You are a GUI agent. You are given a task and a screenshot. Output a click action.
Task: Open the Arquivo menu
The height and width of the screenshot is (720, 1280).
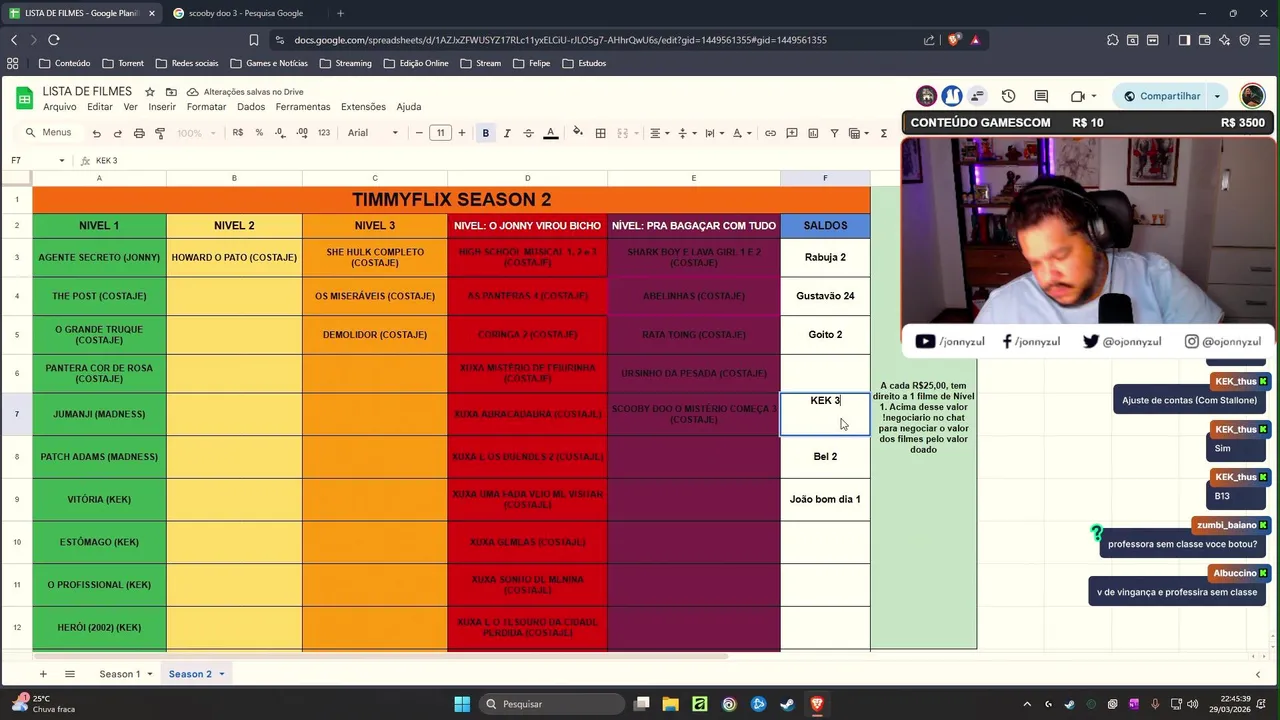click(59, 107)
